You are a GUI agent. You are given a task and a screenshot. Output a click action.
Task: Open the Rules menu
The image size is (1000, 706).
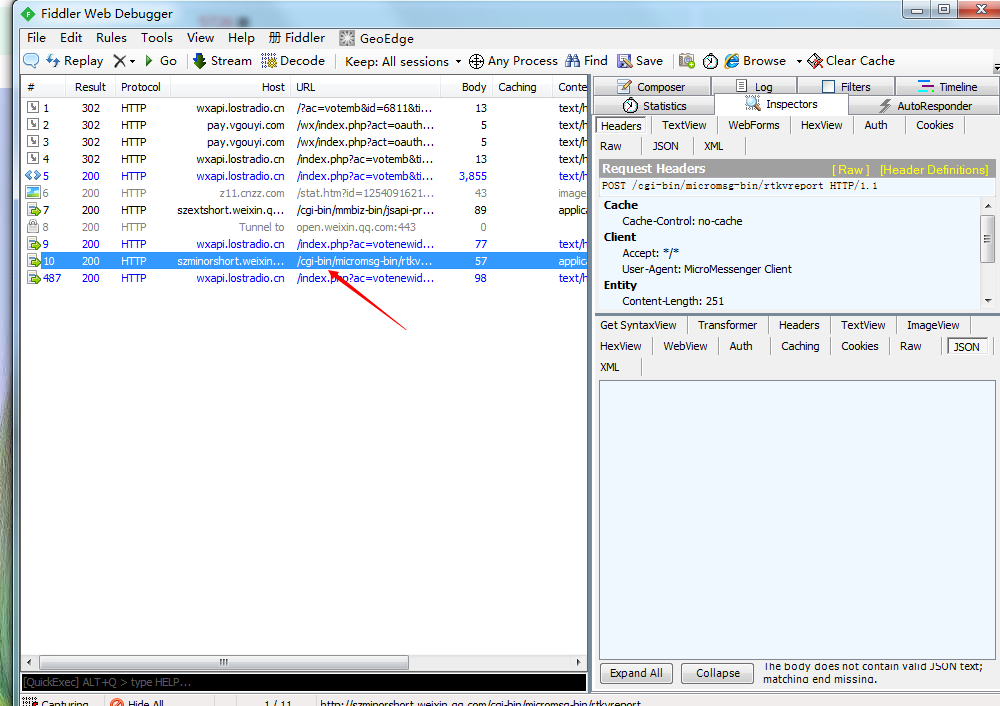point(112,38)
